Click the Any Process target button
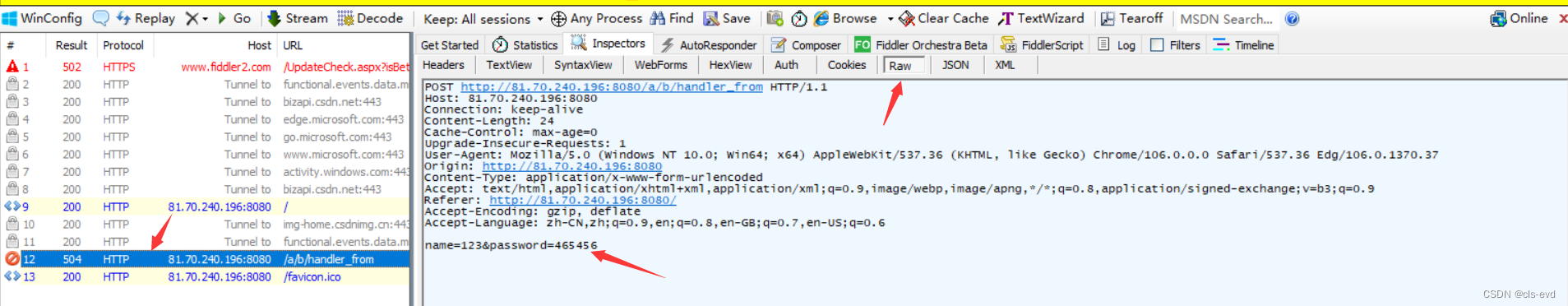 point(596,18)
